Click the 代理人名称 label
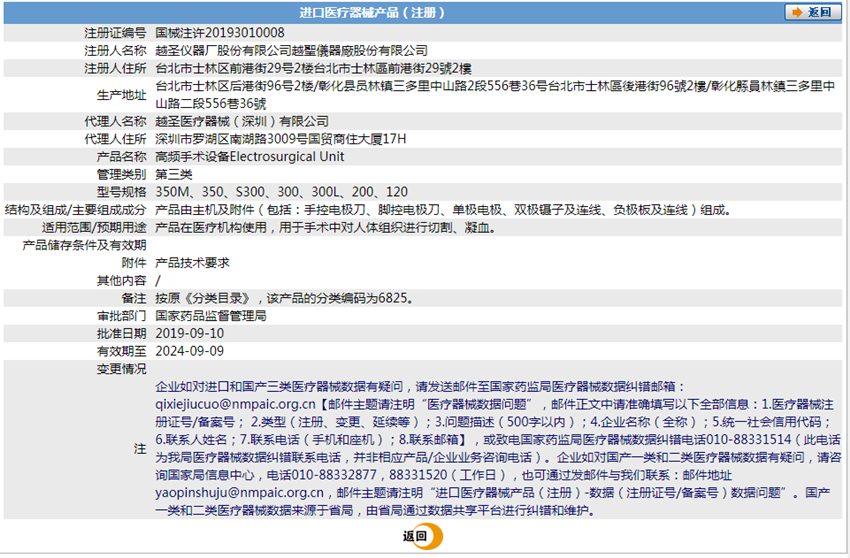 point(115,121)
